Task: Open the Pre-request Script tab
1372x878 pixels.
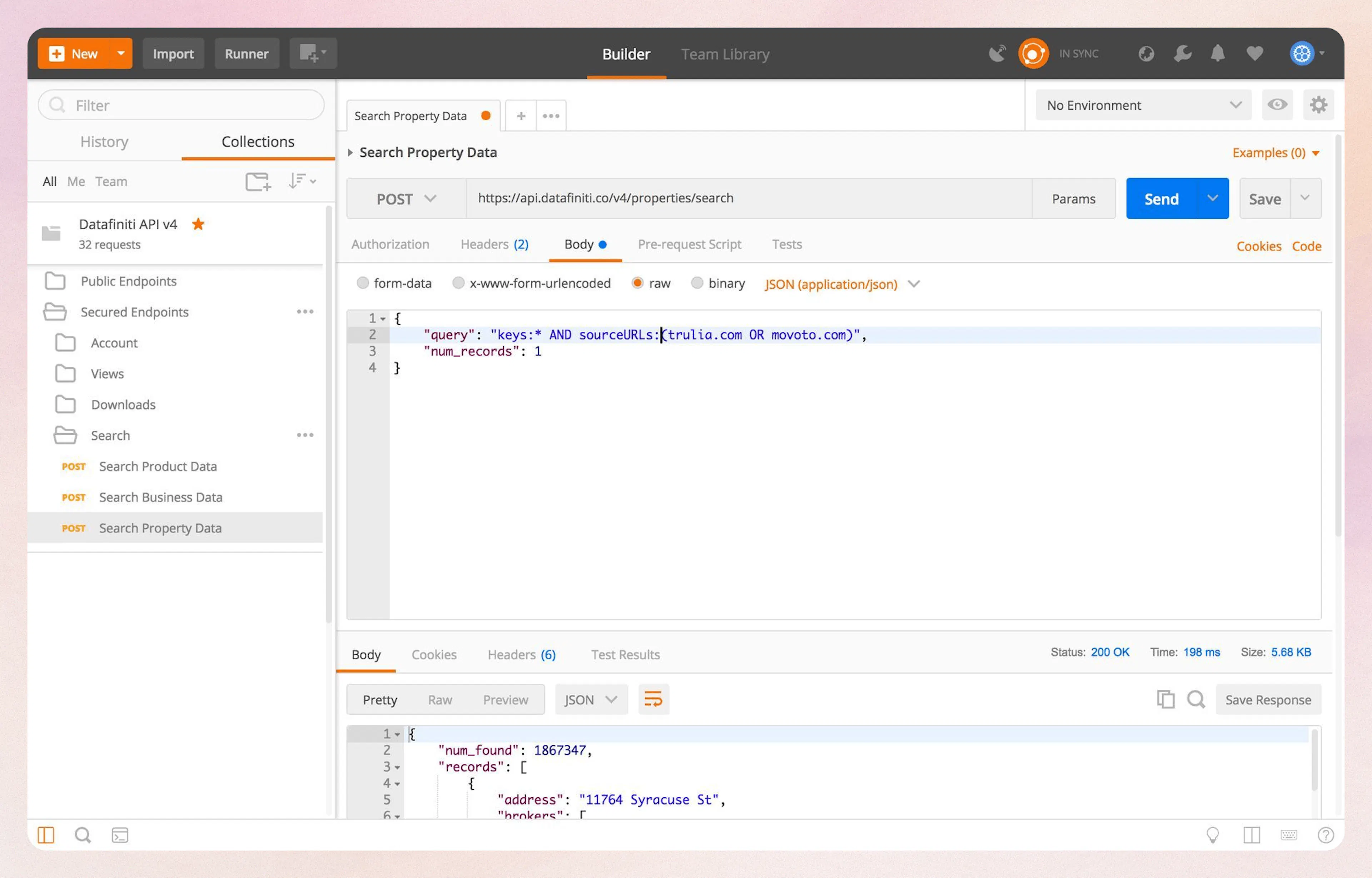Action: coord(690,244)
